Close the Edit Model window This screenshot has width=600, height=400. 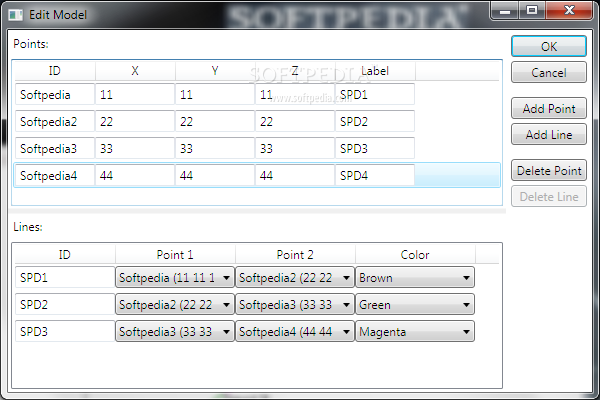569,10
